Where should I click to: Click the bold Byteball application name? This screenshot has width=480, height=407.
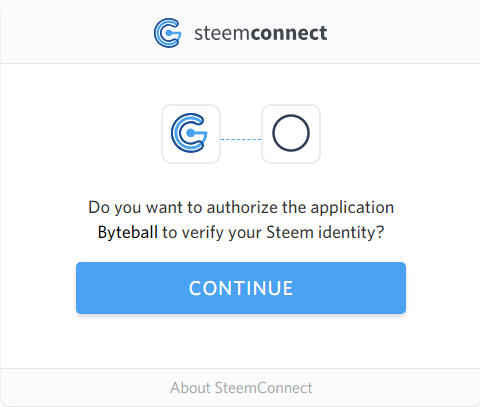128,232
